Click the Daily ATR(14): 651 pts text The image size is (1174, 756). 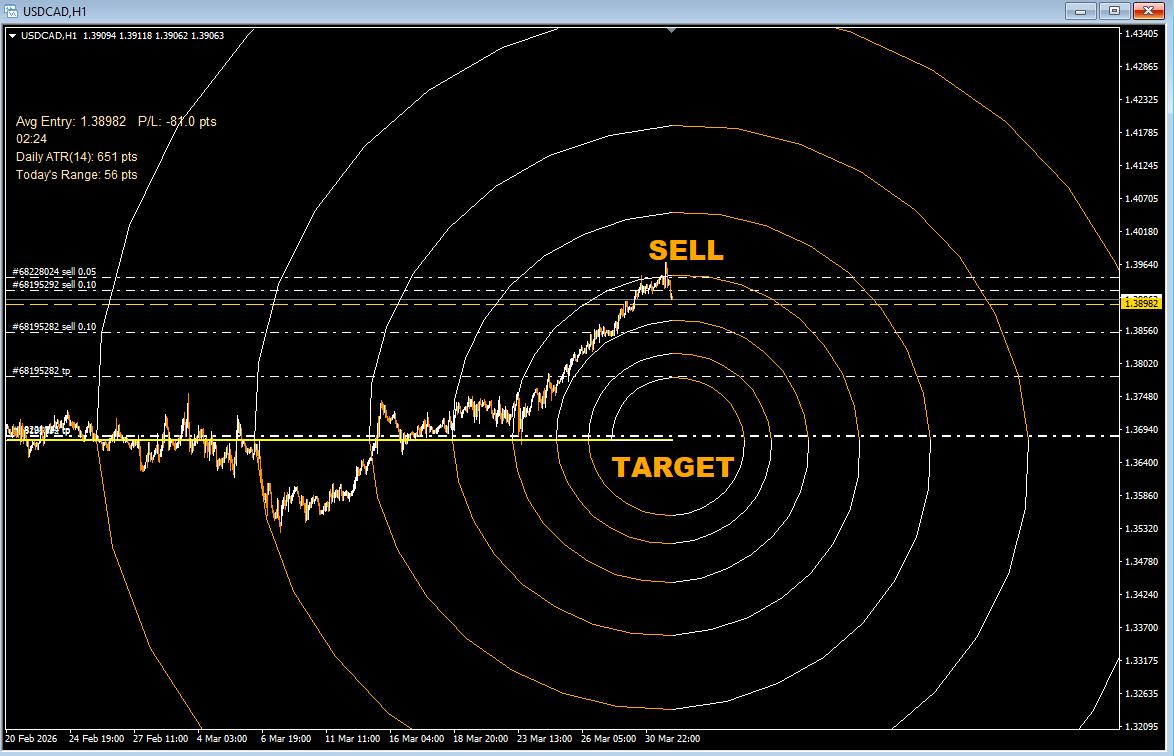76,157
